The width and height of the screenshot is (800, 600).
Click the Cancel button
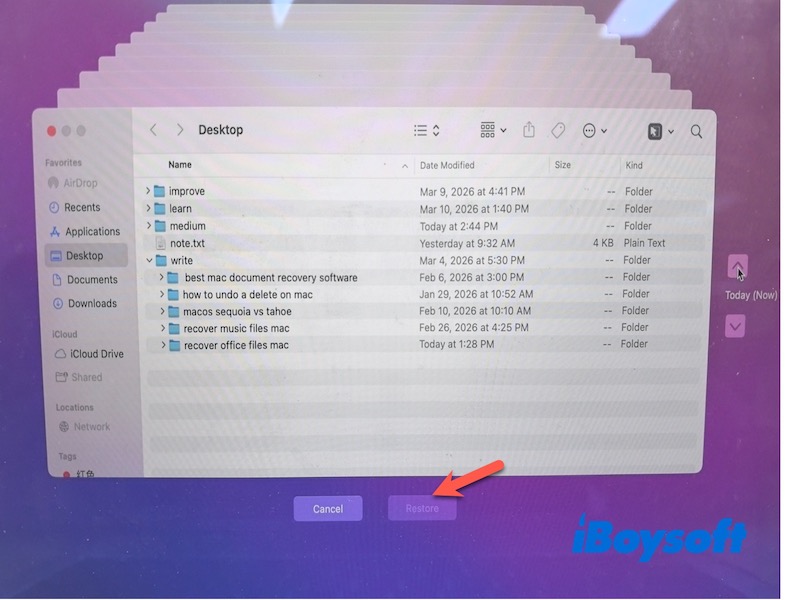point(328,508)
